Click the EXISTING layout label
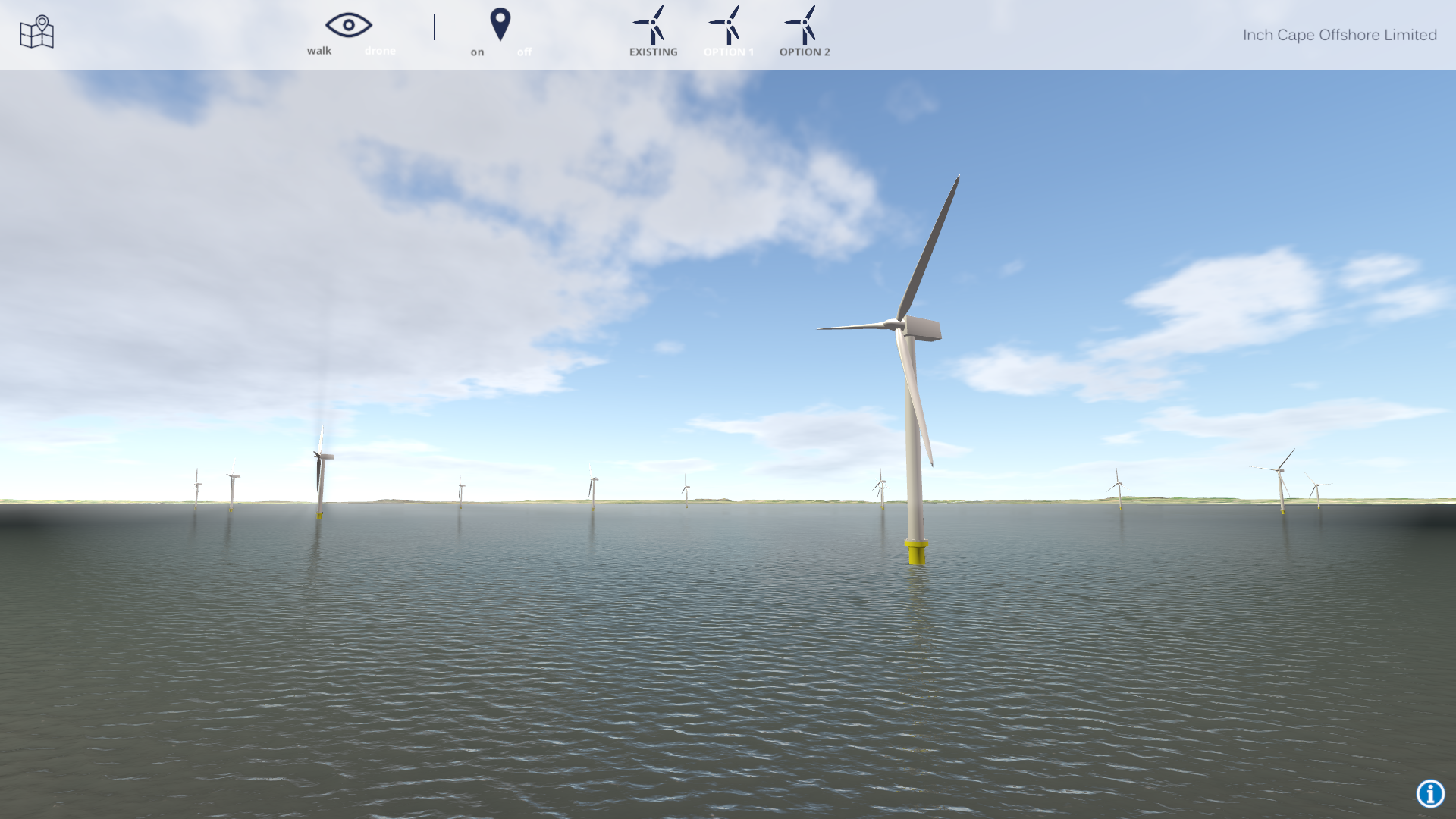The height and width of the screenshot is (819, 1456). [653, 52]
